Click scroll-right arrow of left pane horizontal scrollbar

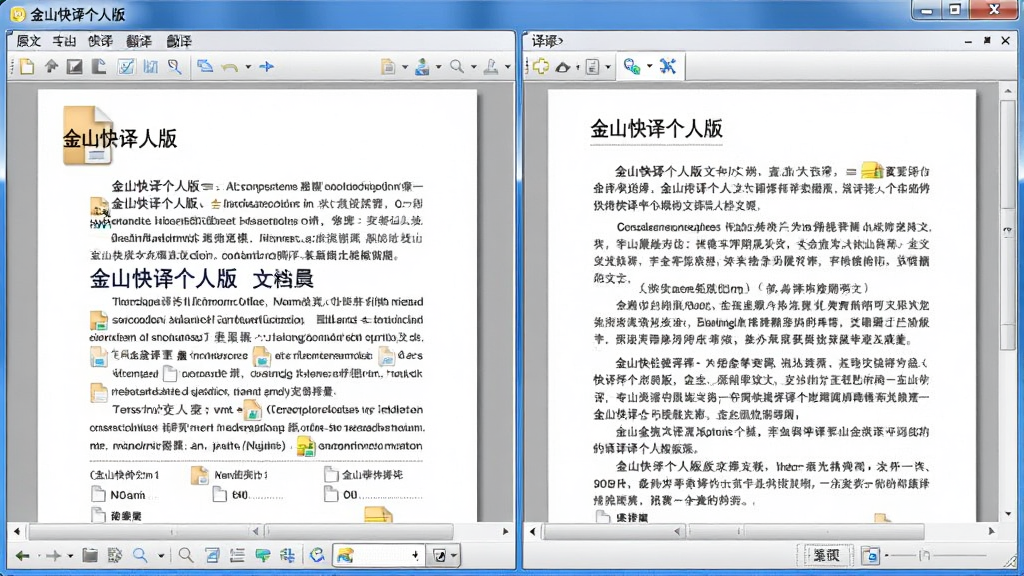click(505, 532)
